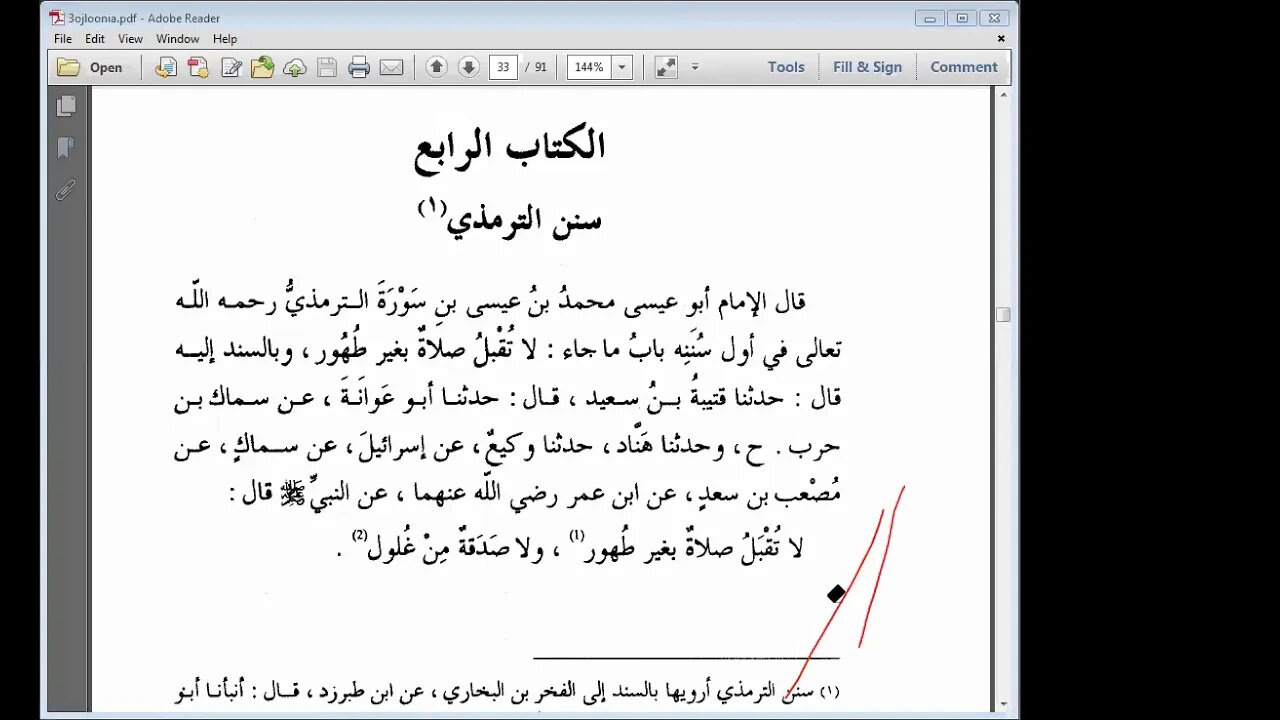
Task: Go to previous page up arrow
Action: coord(436,67)
